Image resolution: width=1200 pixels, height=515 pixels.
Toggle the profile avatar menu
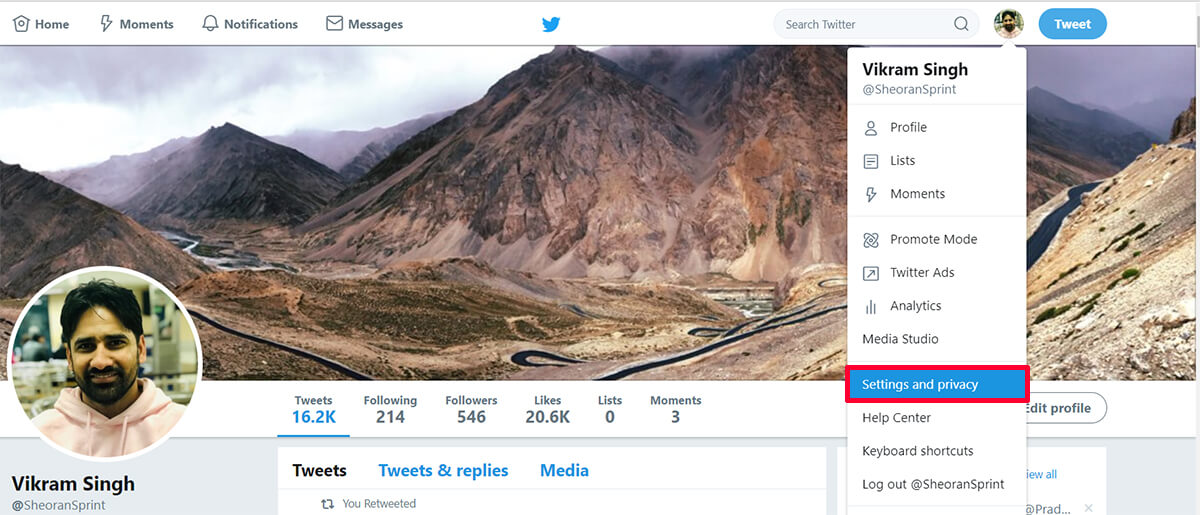(x=1009, y=24)
